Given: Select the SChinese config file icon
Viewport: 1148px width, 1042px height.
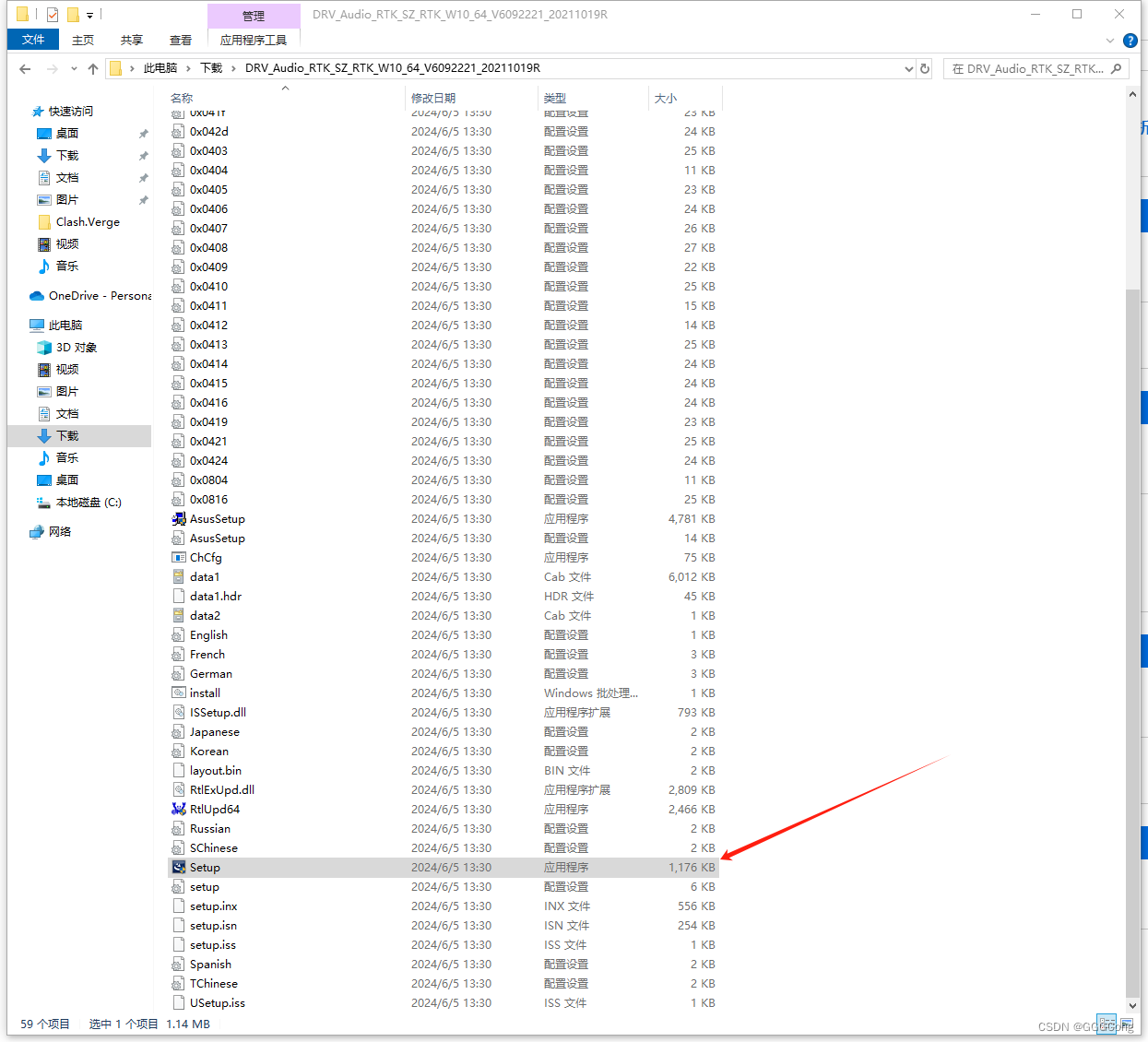Looking at the screenshot, I should click(179, 848).
